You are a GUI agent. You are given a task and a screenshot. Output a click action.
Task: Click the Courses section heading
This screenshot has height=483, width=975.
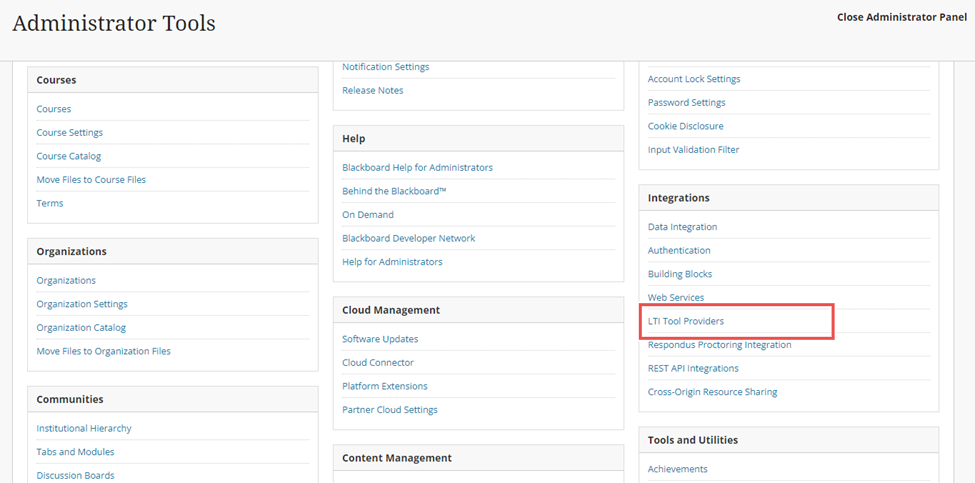coord(56,80)
